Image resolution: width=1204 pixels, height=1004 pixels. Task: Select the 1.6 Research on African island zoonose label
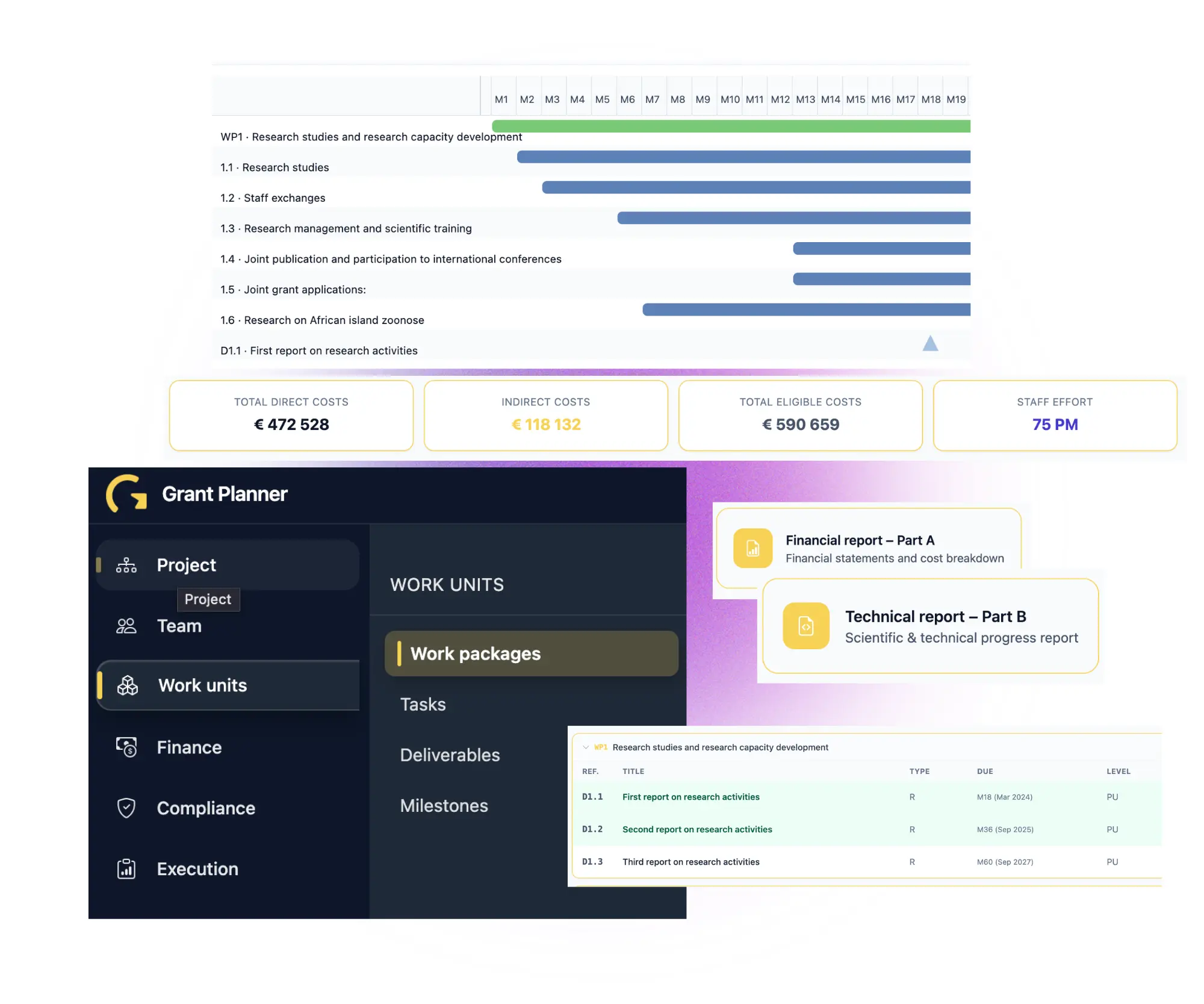point(322,320)
